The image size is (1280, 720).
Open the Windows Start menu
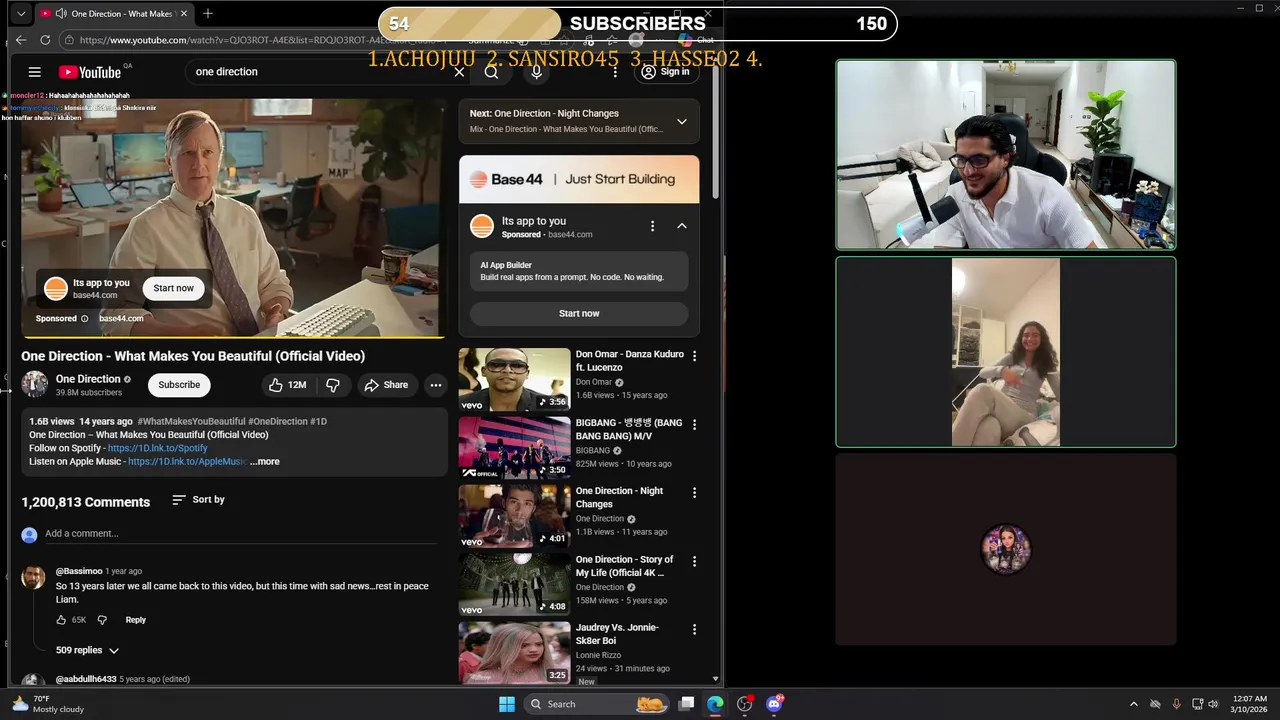click(506, 704)
